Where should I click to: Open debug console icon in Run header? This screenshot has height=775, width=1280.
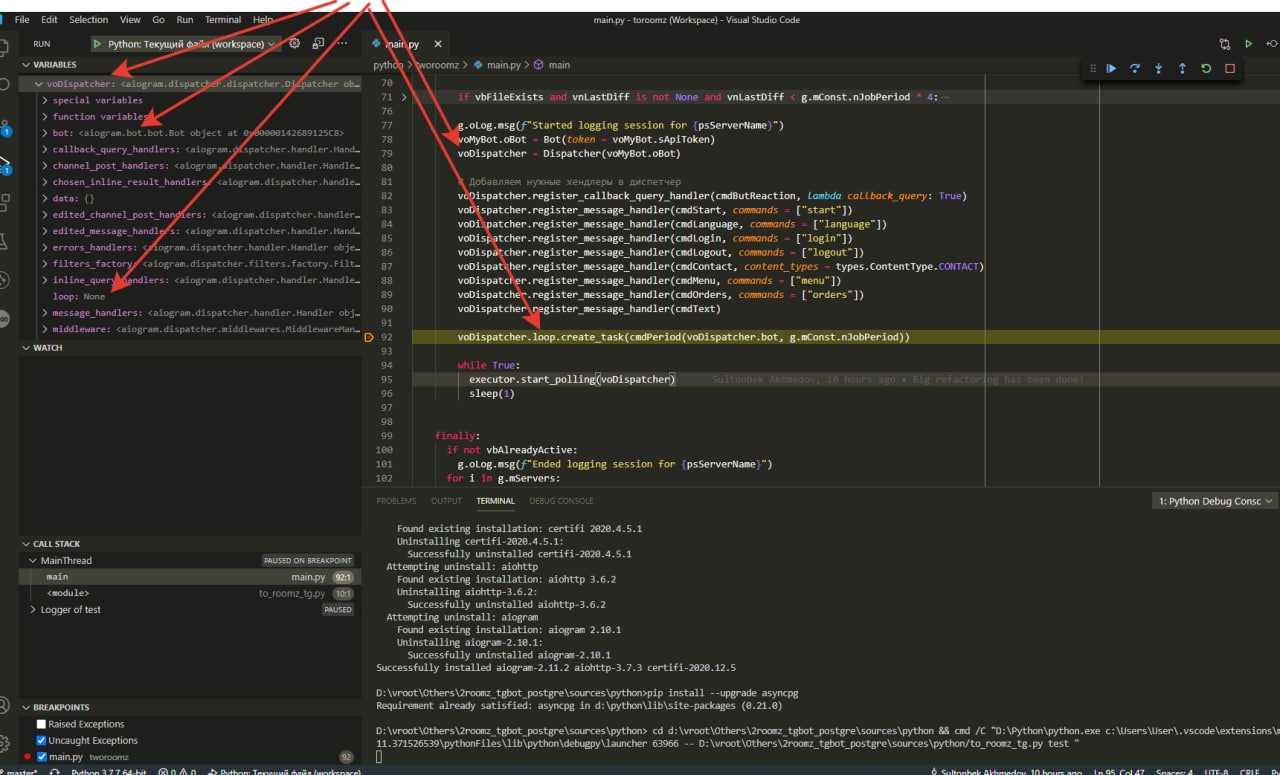[318, 44]
